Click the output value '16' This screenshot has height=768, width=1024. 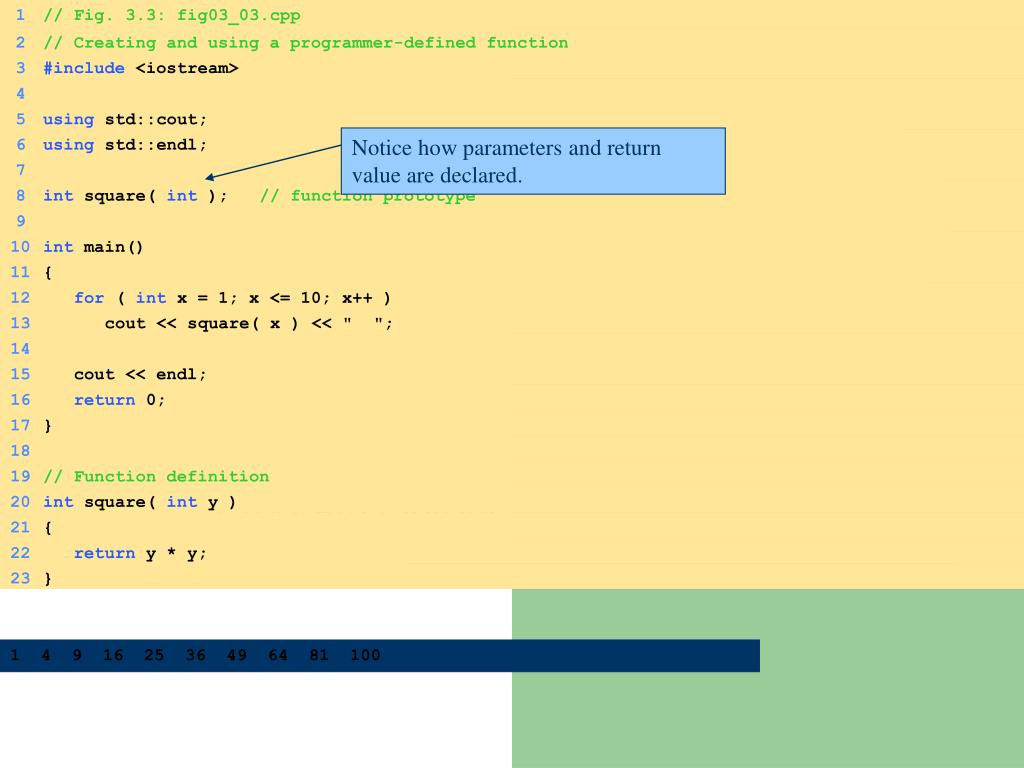[x=113, y=655]
